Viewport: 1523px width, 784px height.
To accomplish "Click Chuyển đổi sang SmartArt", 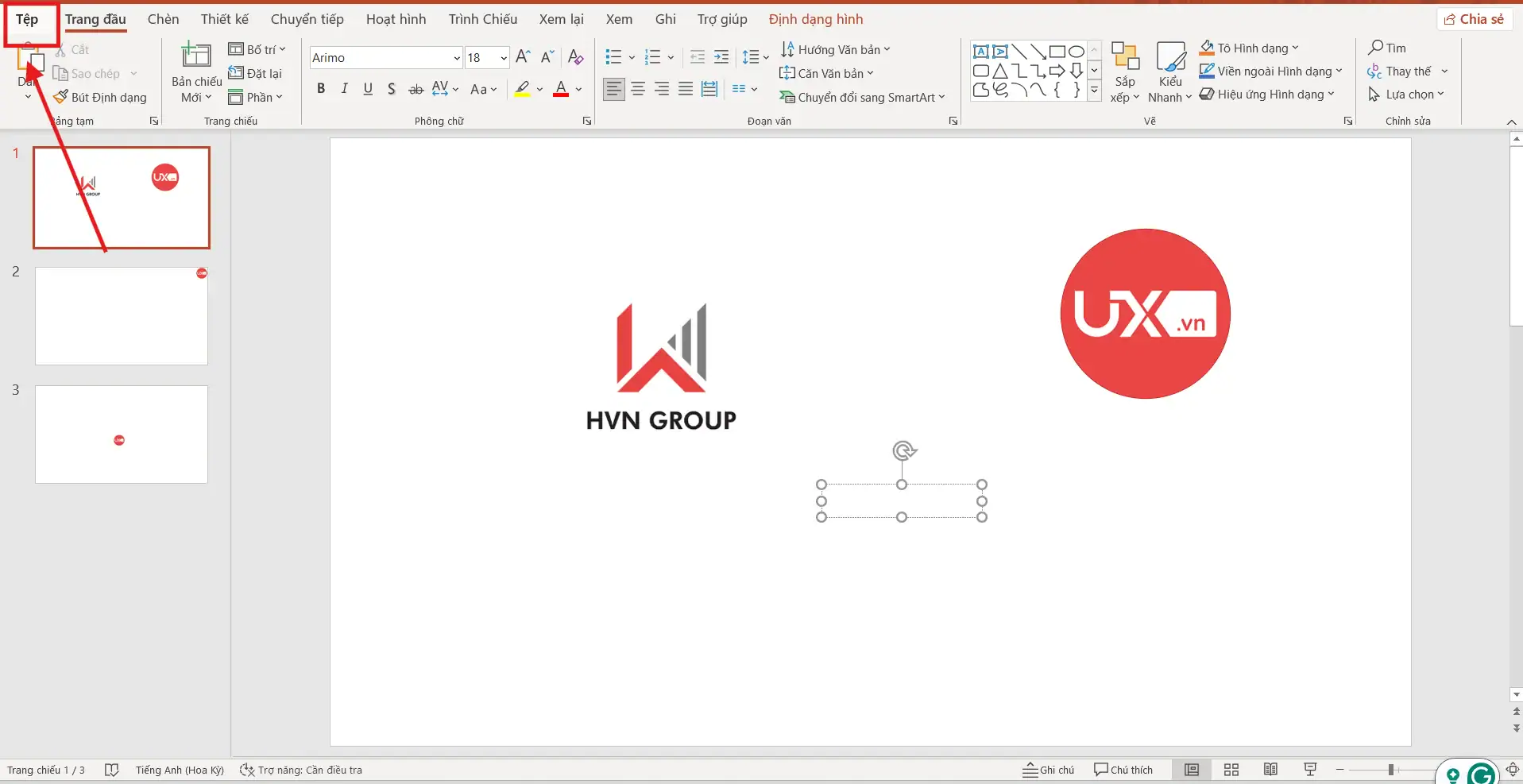I will point(863,97).
